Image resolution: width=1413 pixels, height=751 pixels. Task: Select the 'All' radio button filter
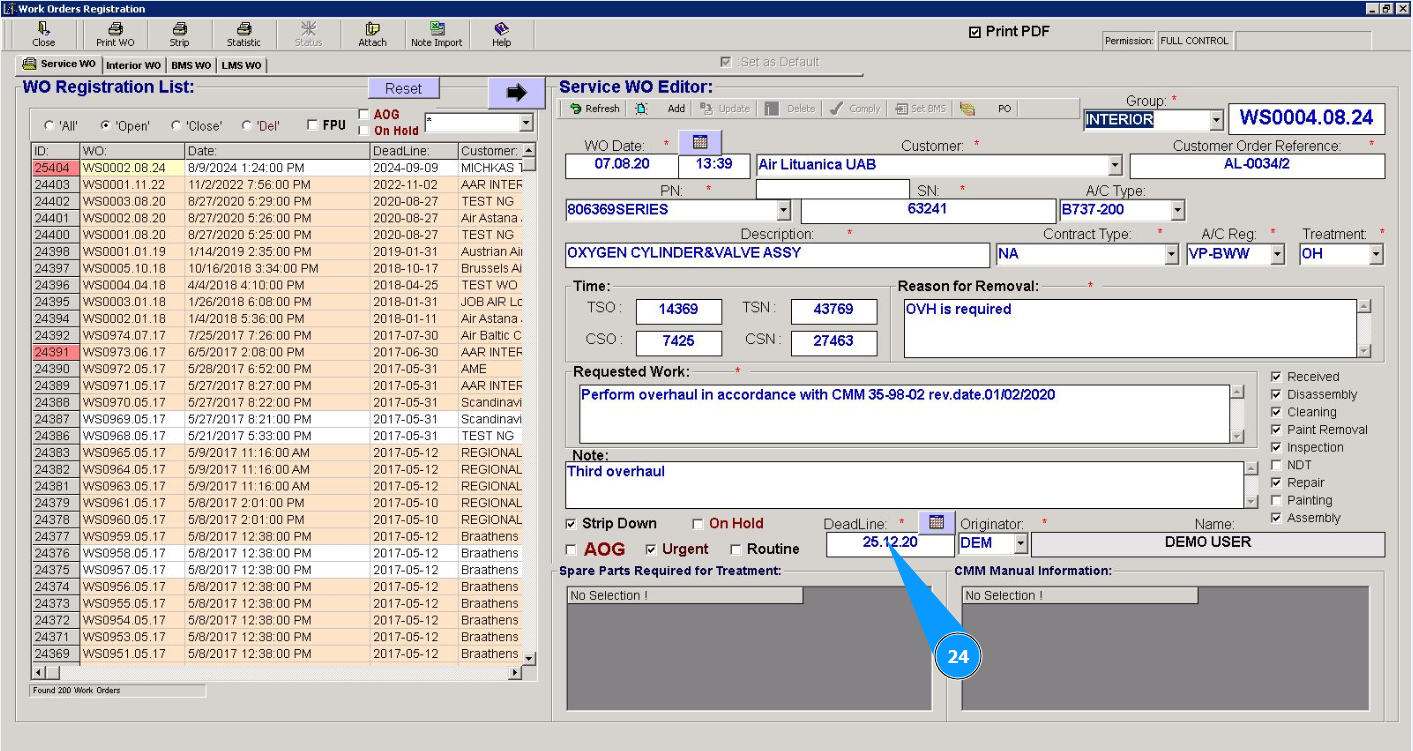coord(49,126)
